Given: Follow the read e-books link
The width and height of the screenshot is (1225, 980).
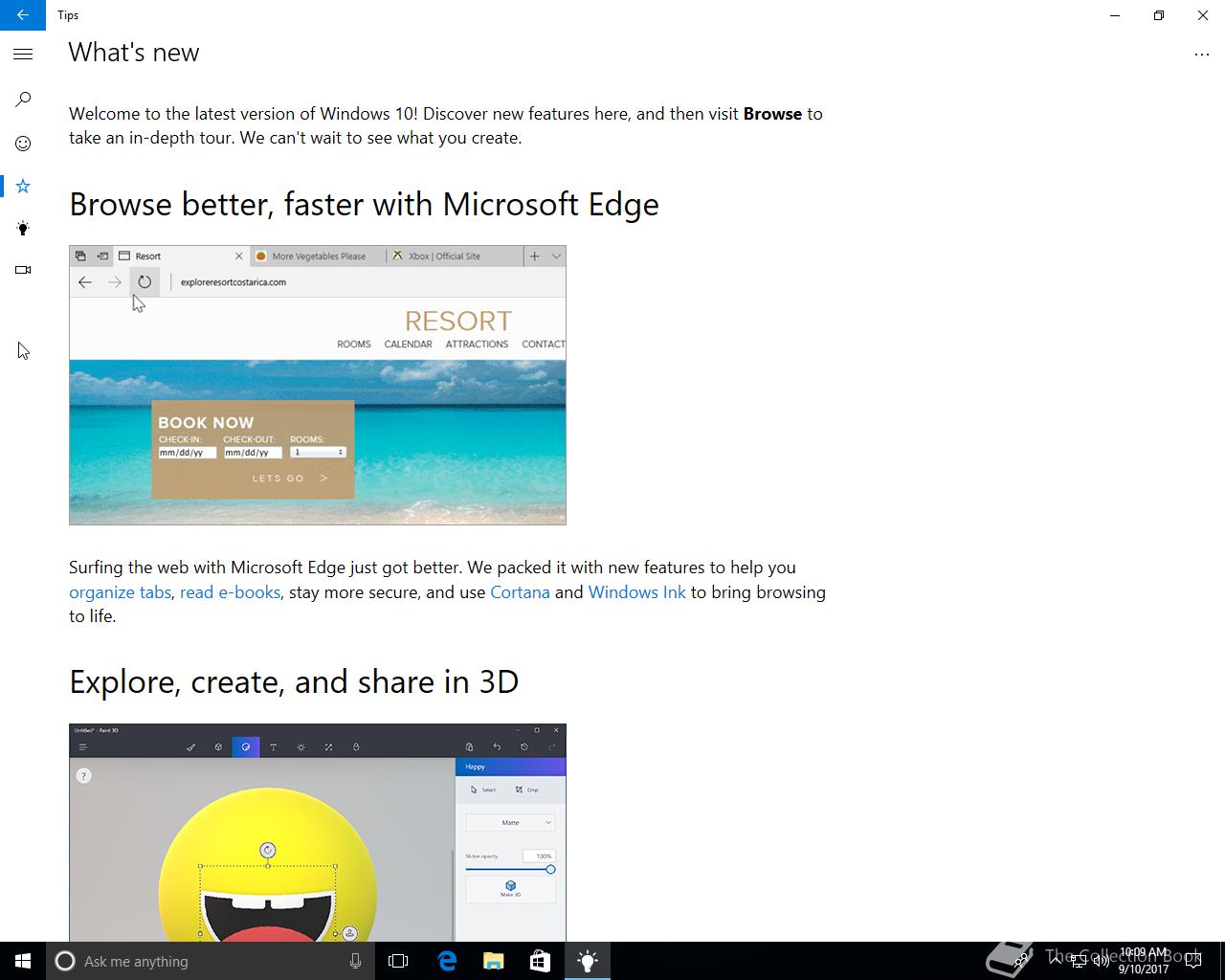Looking at the screenshot, I should (x=230, y=592).
